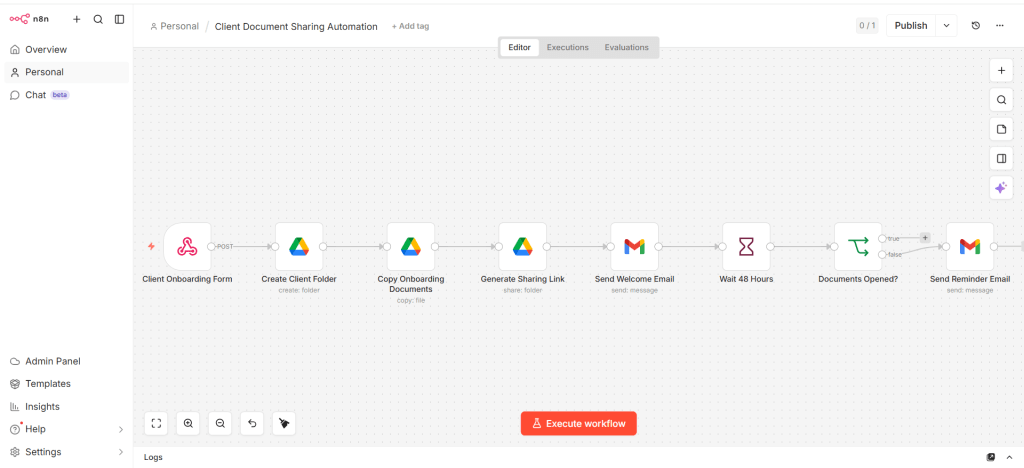The height and width of the screenshot is (468, 1024).
Task: Undo with the canvas arrow button
Action: tap(252, 424)
